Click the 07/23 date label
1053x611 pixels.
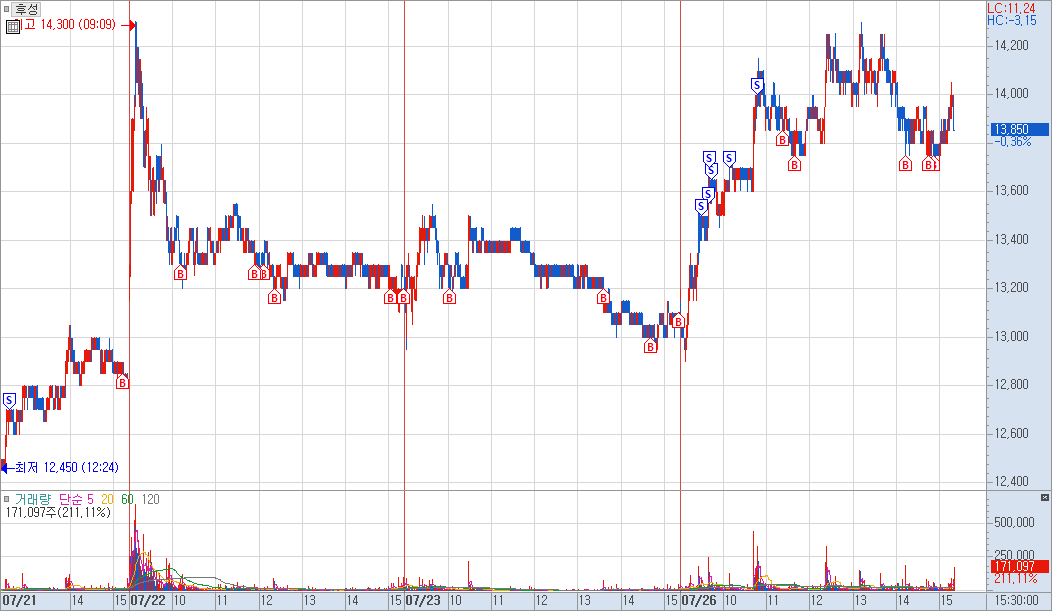click(x=423, y=600)
